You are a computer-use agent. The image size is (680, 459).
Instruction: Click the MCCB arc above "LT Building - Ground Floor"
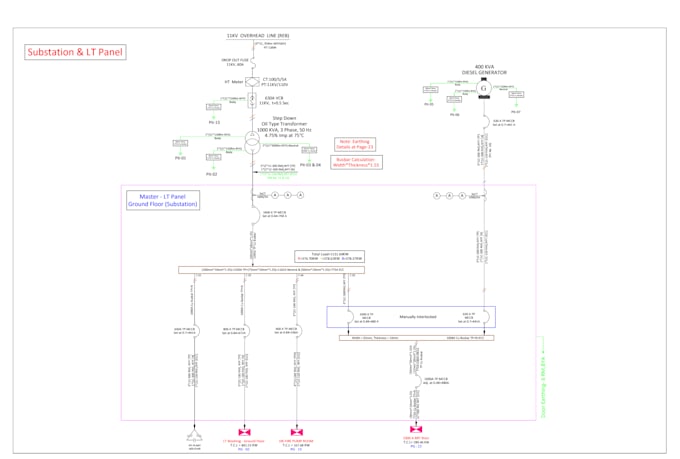(247, 331)
